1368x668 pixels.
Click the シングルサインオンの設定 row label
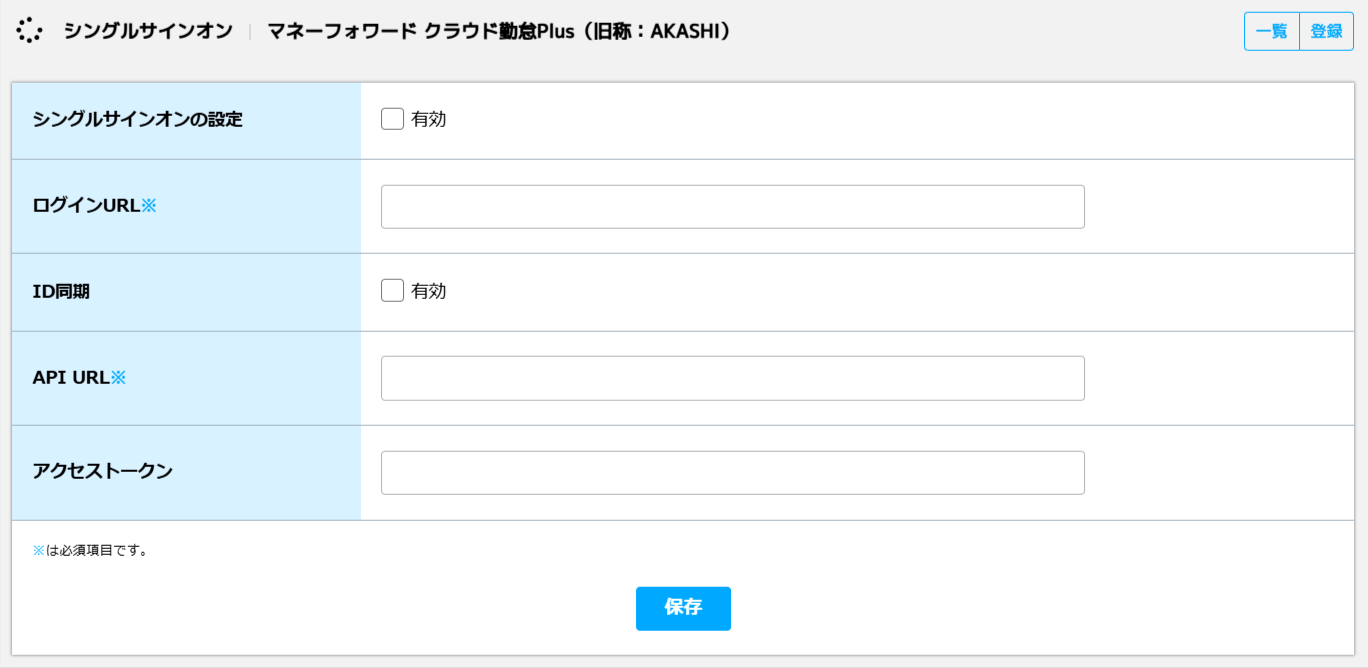[x=138, y=120]
